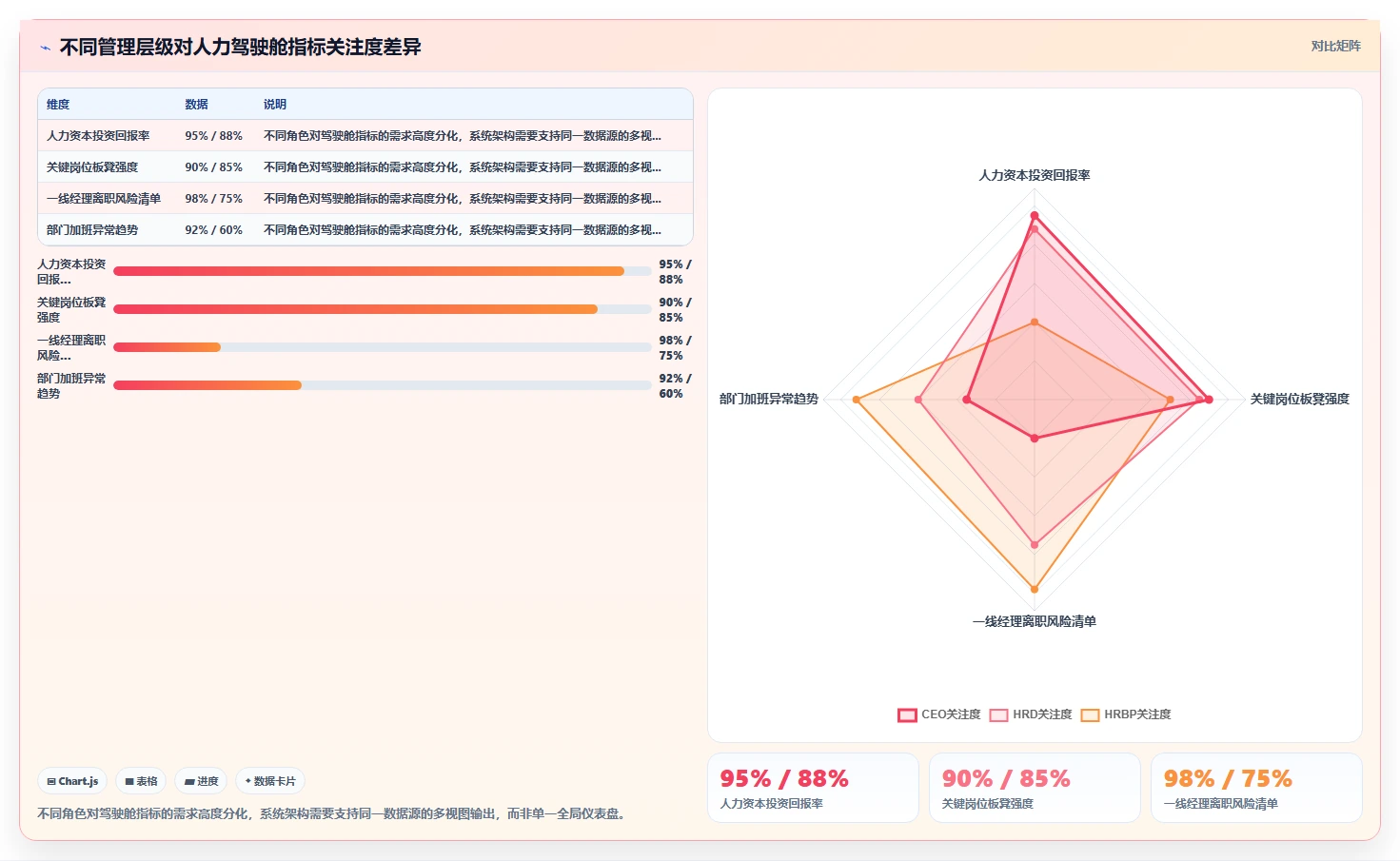
Task: Toggle CEO关注度 legend item
Action: (938, 714)
